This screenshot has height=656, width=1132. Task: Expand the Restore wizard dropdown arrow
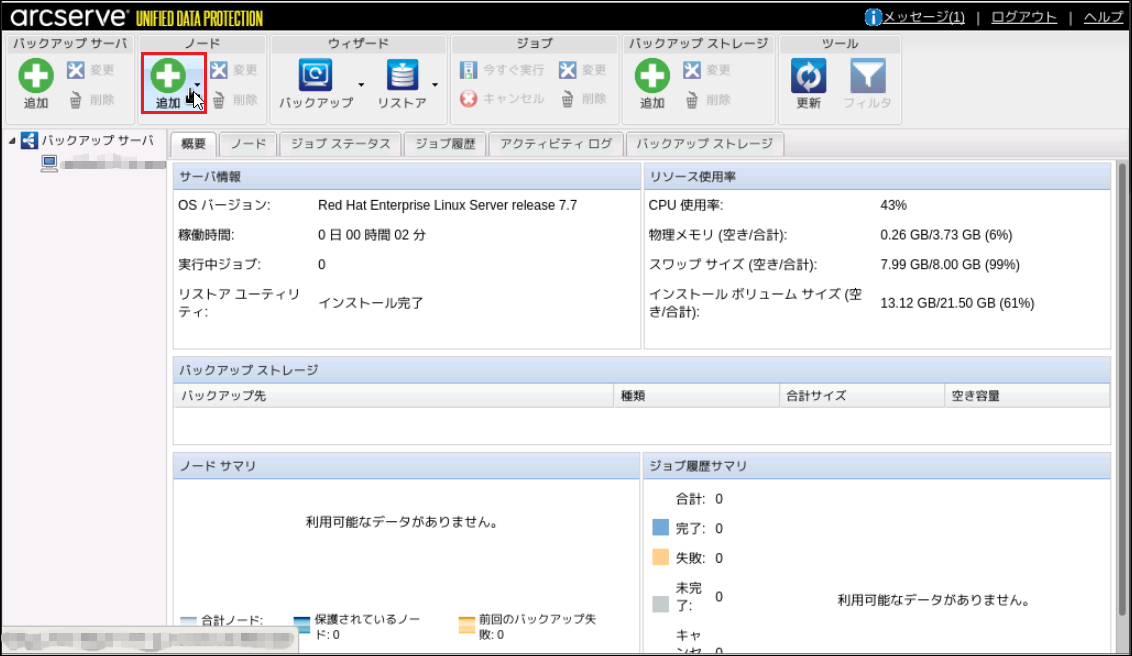point(435,86)
